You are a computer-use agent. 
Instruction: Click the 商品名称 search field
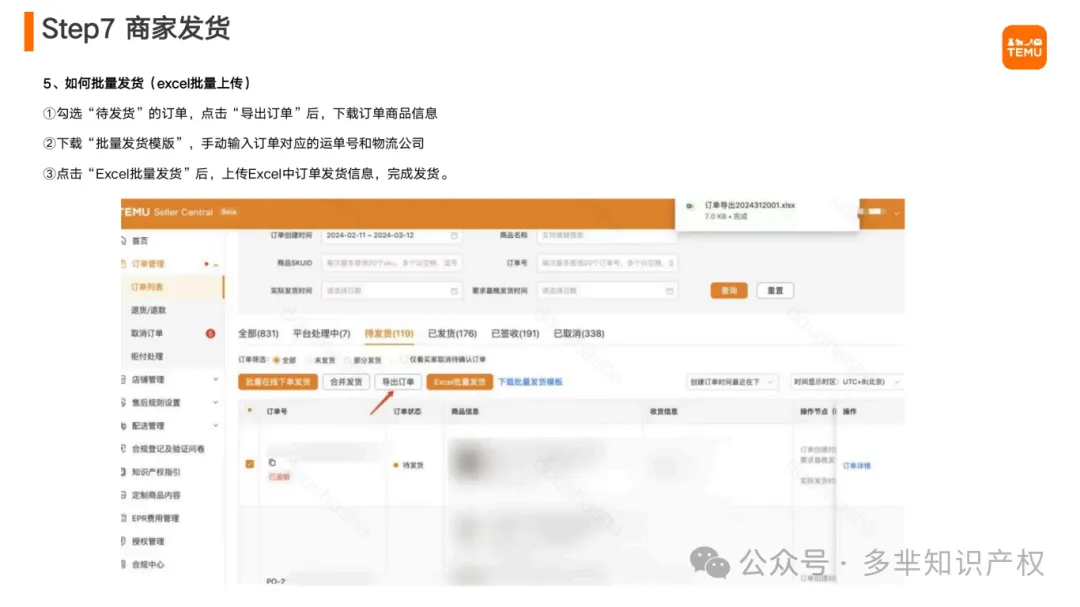[x=607, y=236]
